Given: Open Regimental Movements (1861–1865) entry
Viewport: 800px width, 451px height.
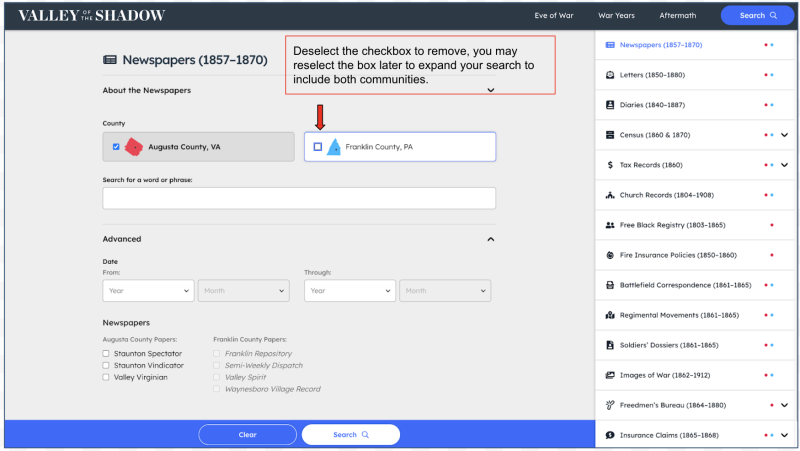Looking at the screenshot, I should (679, 315).
